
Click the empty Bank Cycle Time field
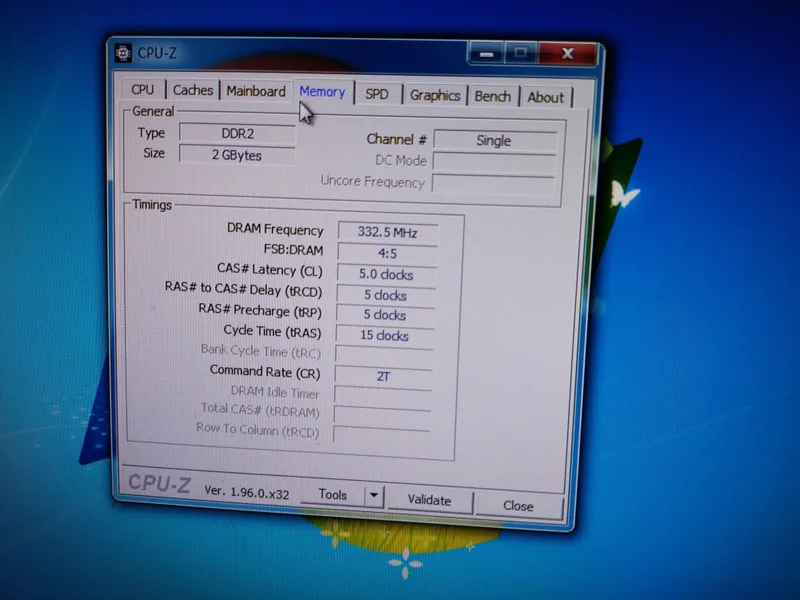[384, 356]
